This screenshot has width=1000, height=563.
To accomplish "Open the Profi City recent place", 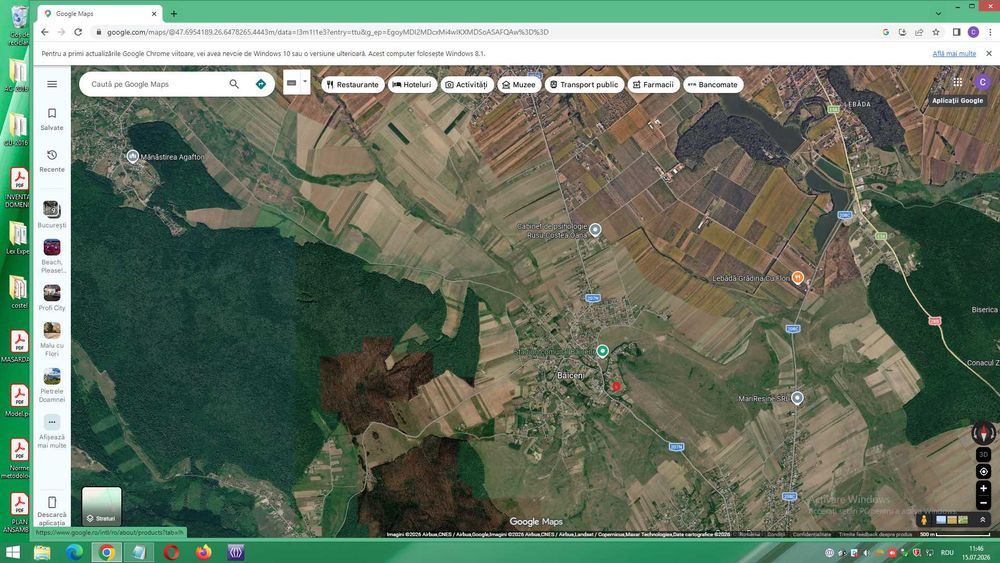I will pos(52,293).
